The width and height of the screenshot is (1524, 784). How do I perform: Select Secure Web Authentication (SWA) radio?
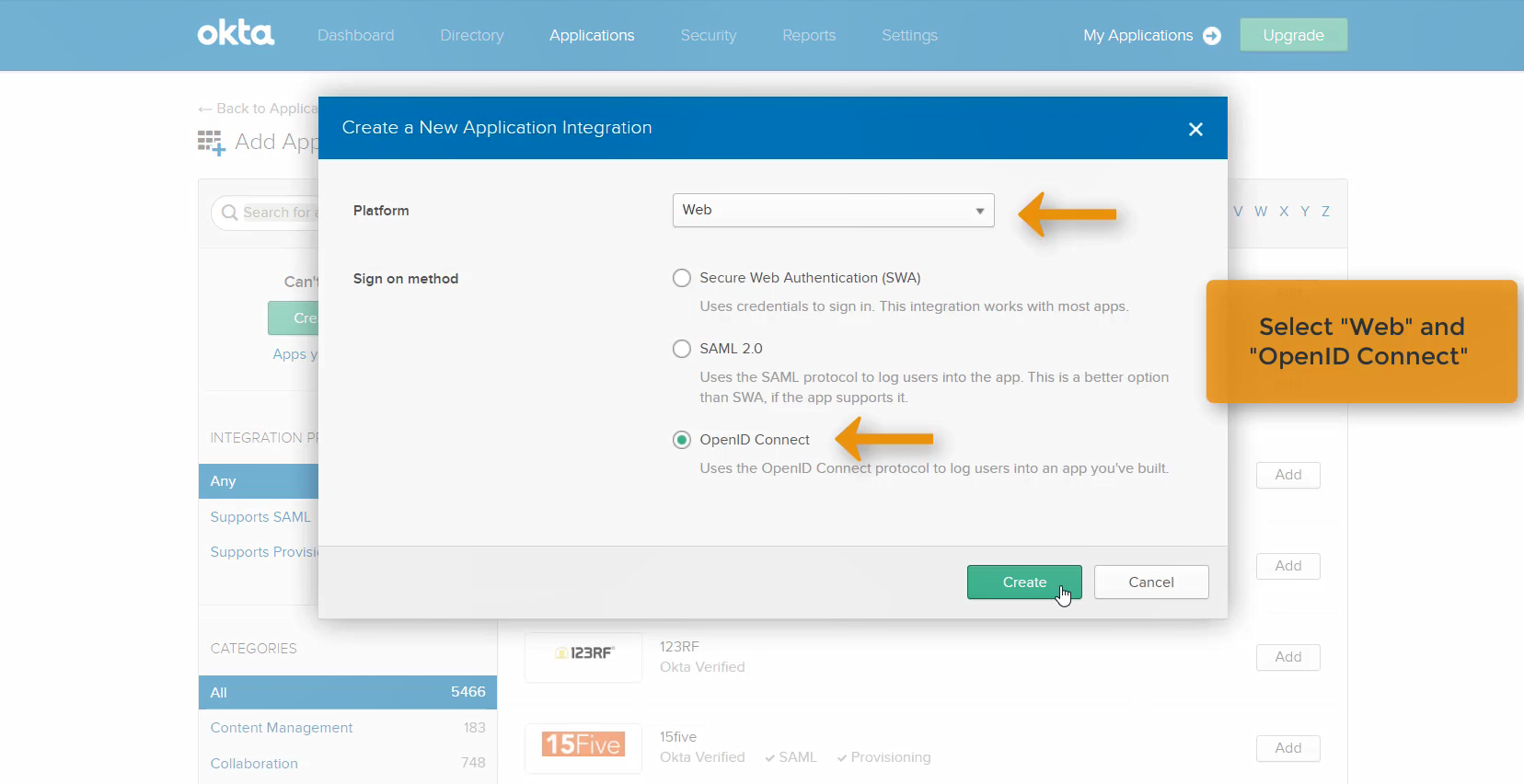point(681,278)
